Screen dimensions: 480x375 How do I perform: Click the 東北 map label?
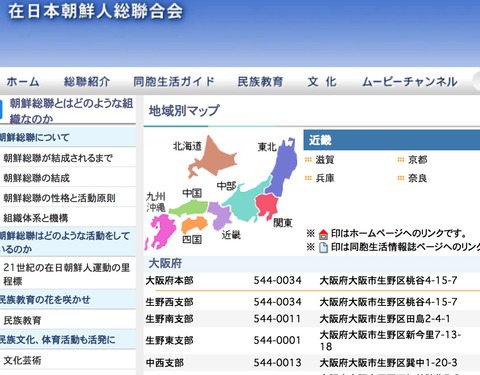(267, 147)
